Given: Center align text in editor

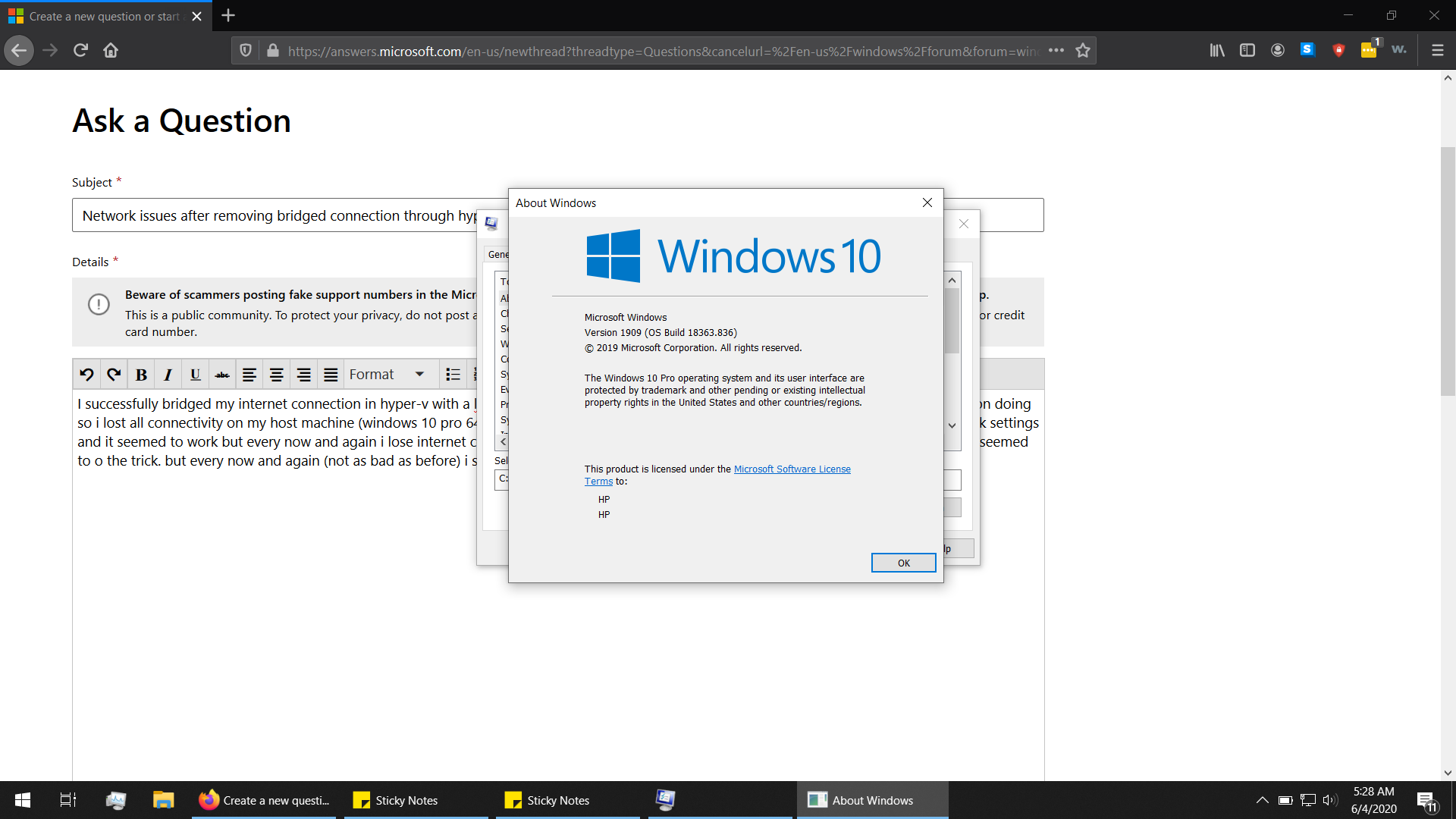Looking at the screenshot, I should (x=277, y=375).
